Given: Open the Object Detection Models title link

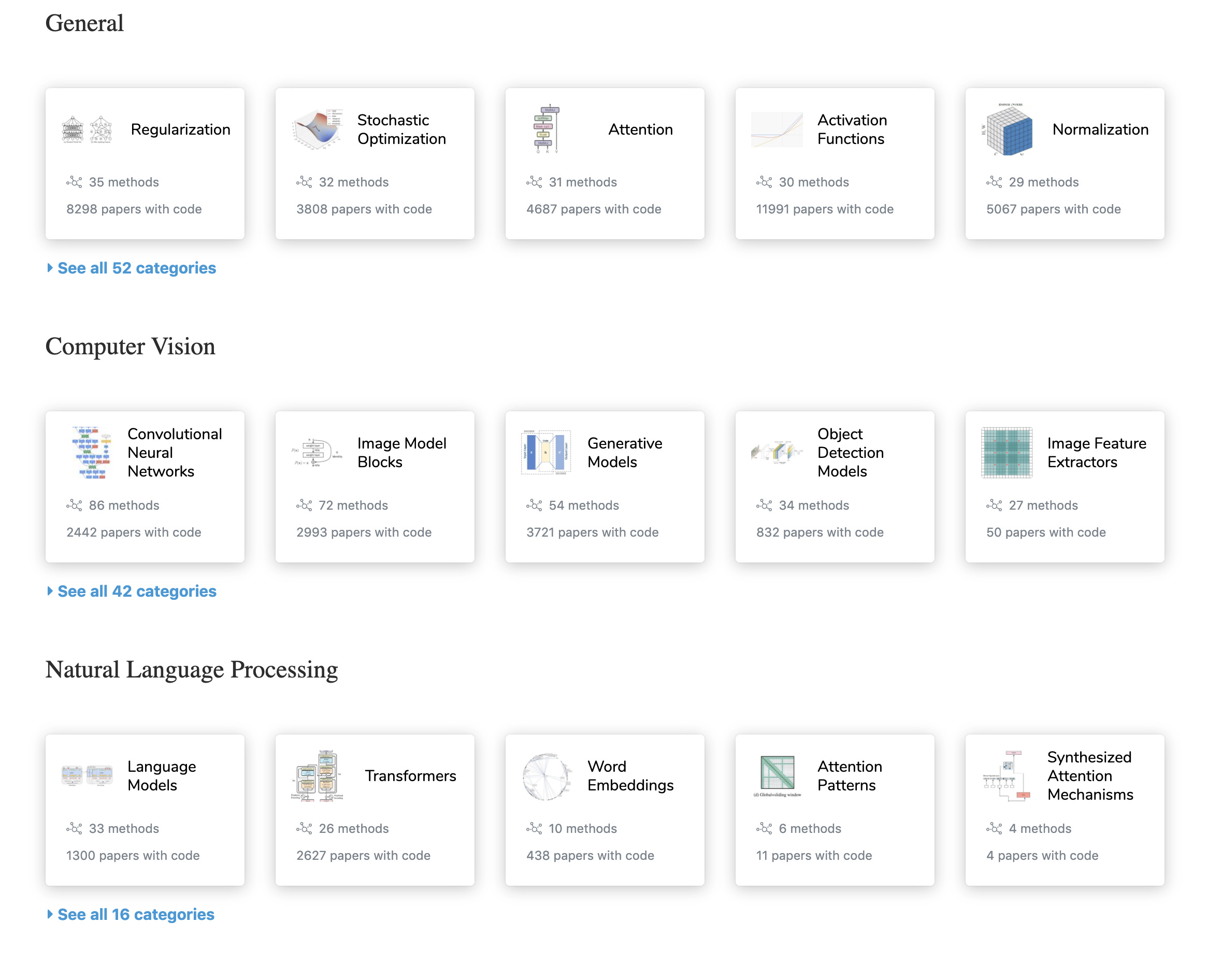Looking at the screenshot, I should (x=850, y=453).
